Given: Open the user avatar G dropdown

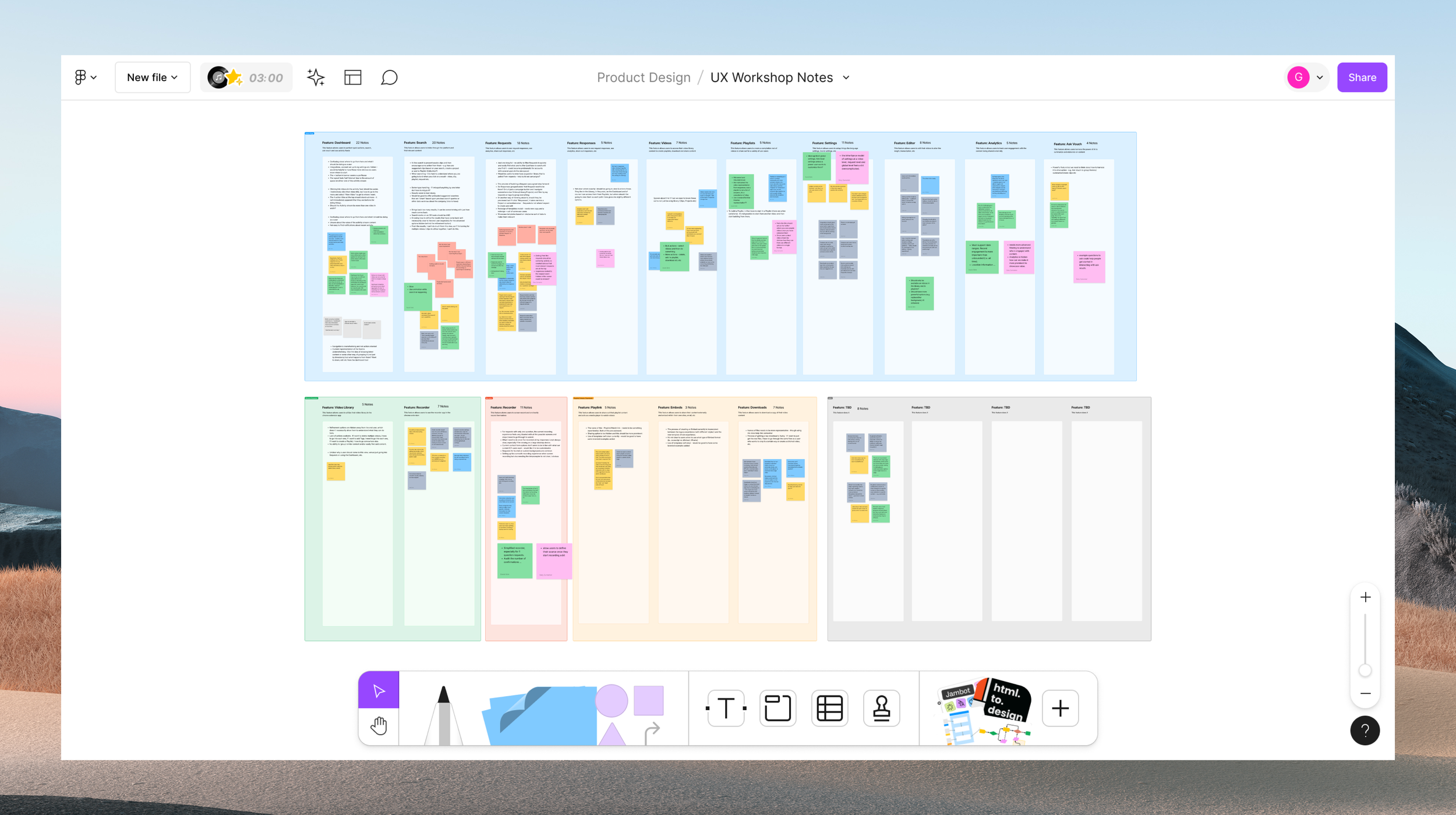Looking at the screenshot, I should pos(1307,77).
